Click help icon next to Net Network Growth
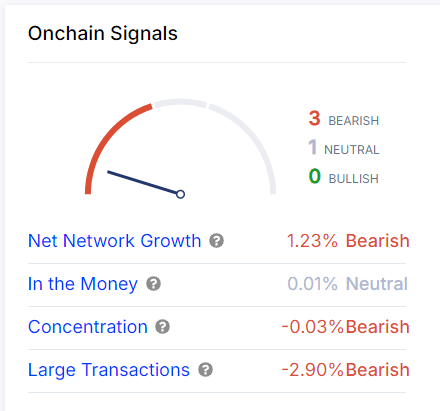 [x=216, y=241]
